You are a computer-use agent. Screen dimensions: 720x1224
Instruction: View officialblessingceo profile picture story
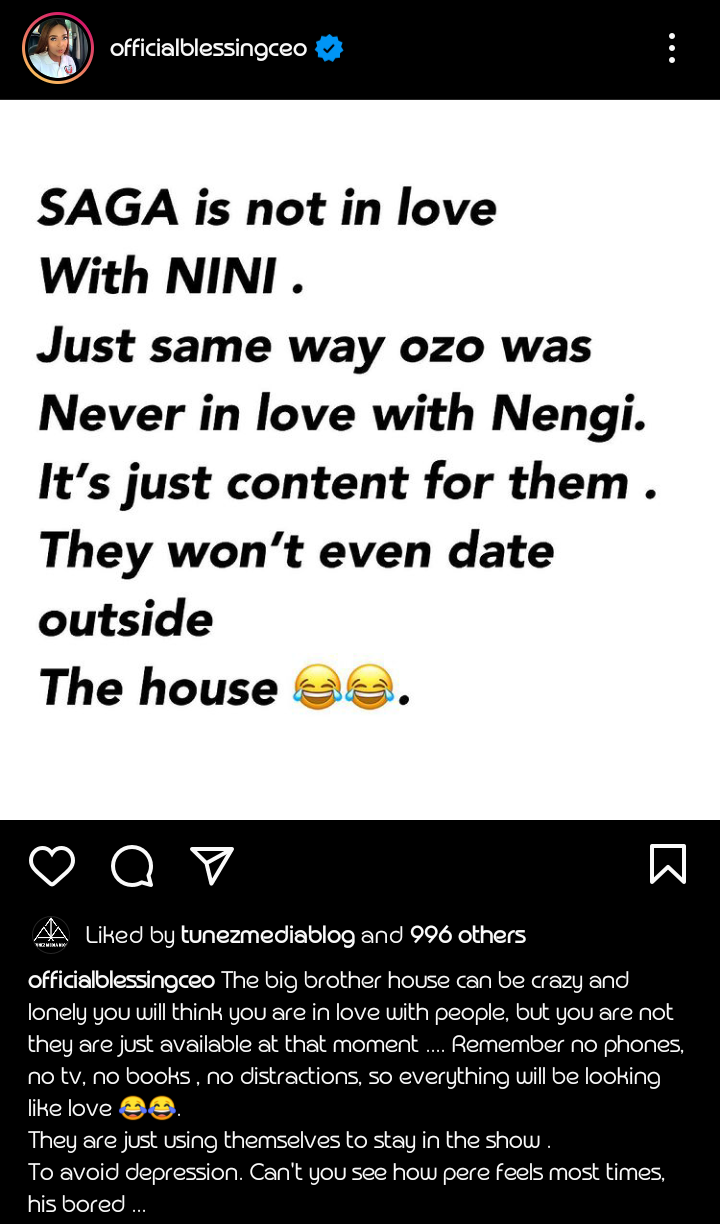tap(58, 48)
